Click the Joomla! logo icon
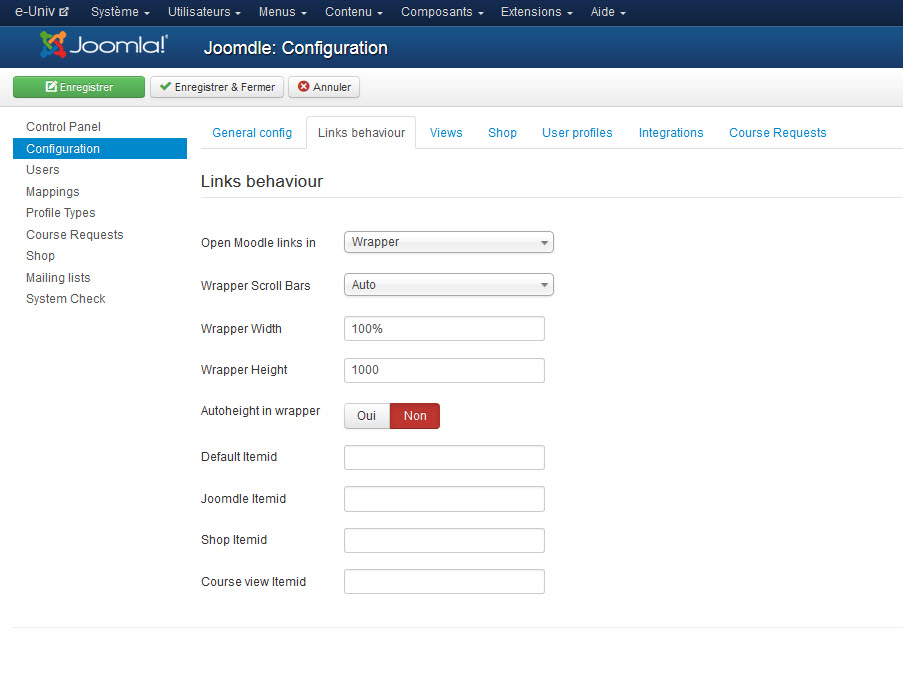 tap(54, 45)
